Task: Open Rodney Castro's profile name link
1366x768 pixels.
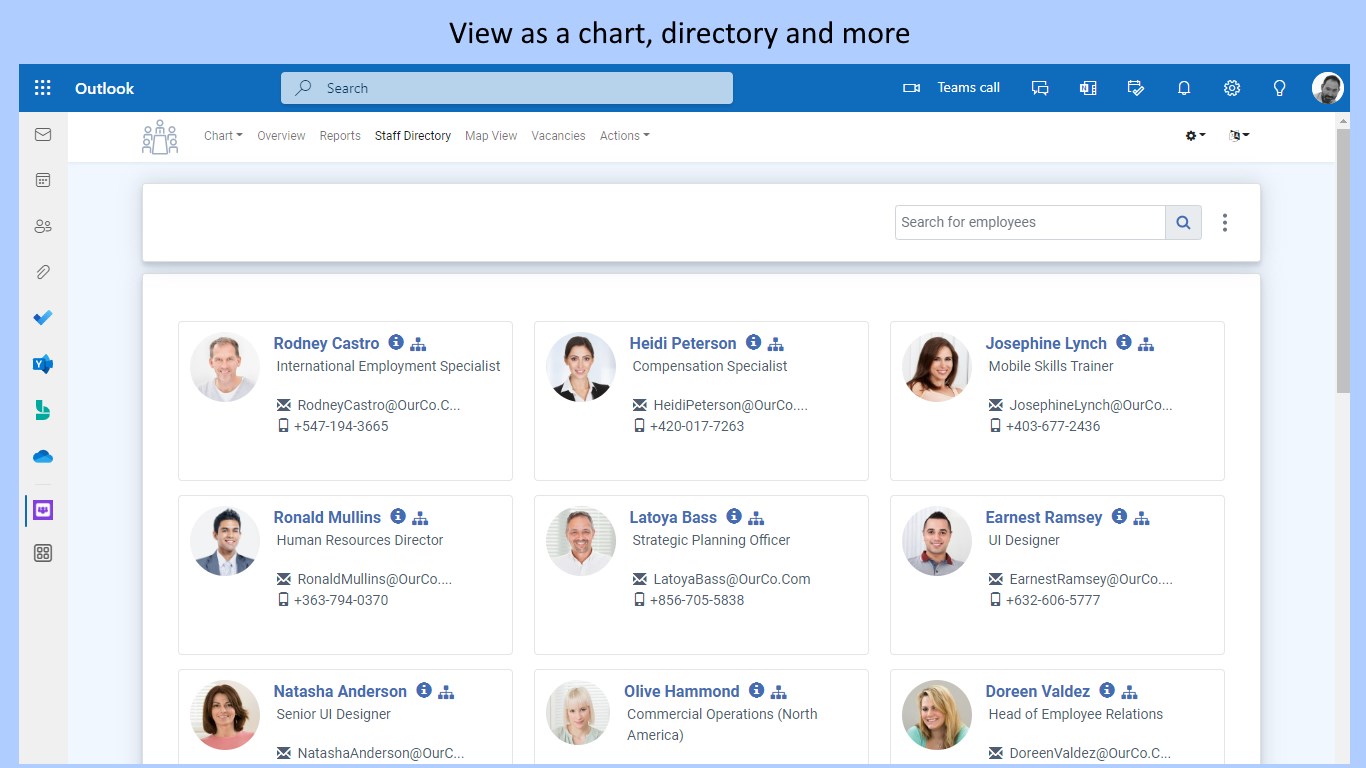Action: click(326, 343)
